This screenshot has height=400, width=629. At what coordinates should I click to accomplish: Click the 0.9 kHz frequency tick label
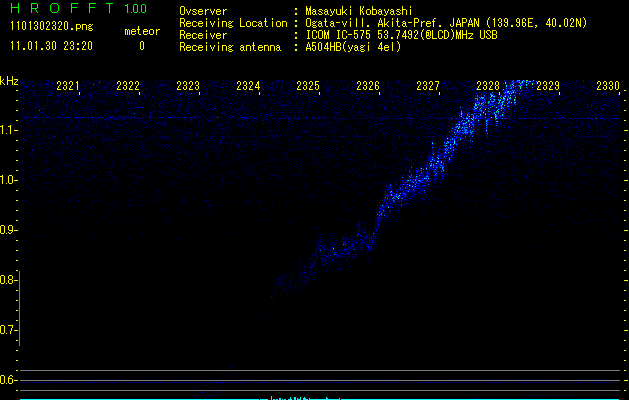point(8,230)
